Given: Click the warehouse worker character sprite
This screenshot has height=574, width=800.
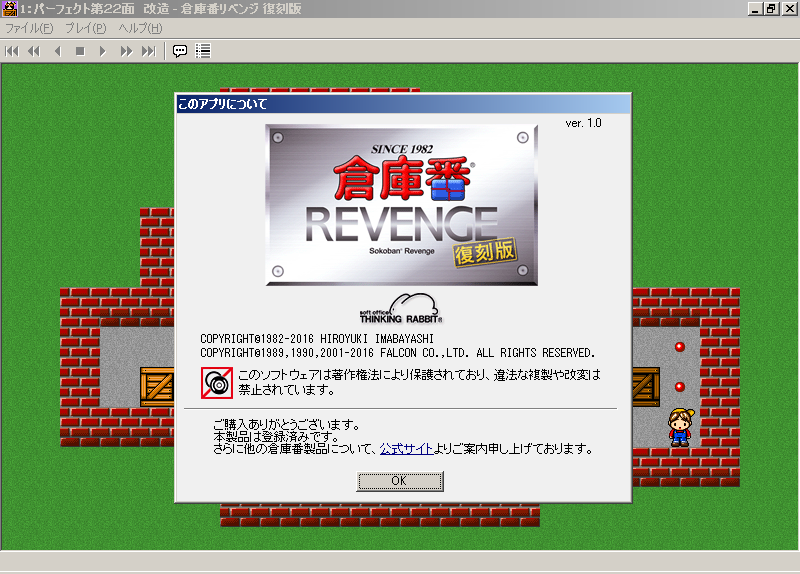Looking at the screenshot, I should pos(680,425).
